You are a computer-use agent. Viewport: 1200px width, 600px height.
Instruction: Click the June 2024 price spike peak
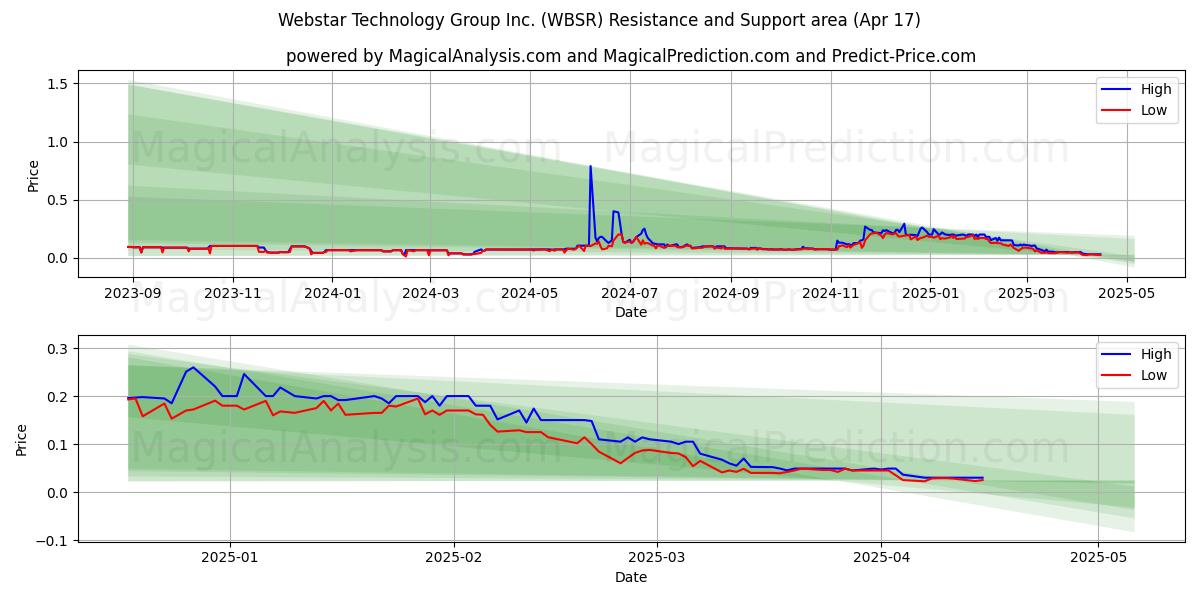590,167
